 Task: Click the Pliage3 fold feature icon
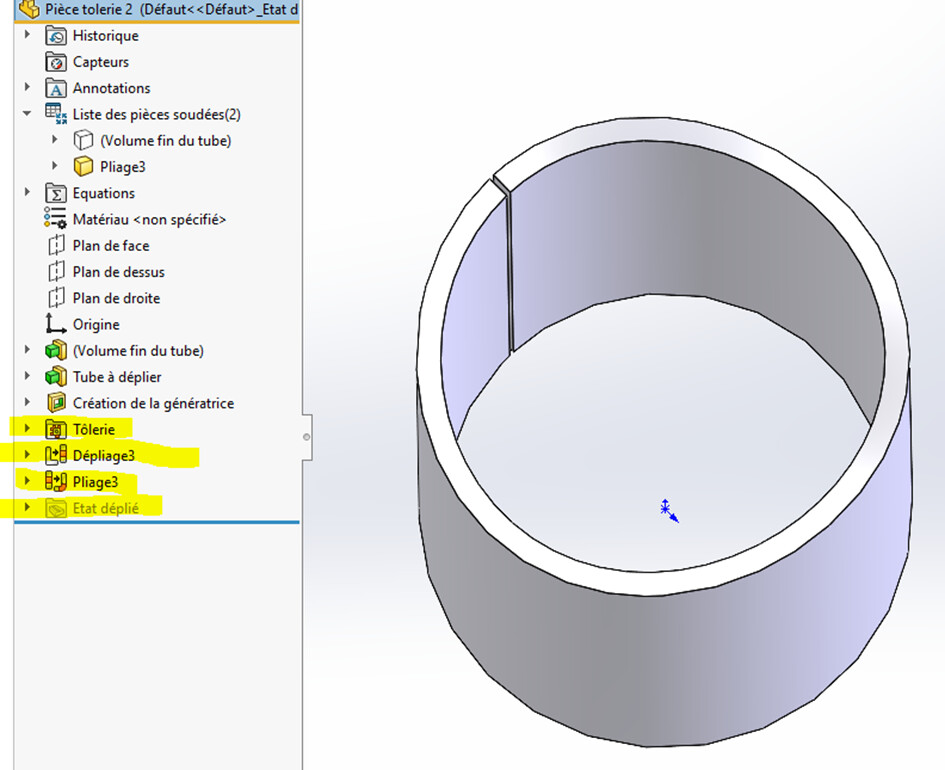[56, 482]
